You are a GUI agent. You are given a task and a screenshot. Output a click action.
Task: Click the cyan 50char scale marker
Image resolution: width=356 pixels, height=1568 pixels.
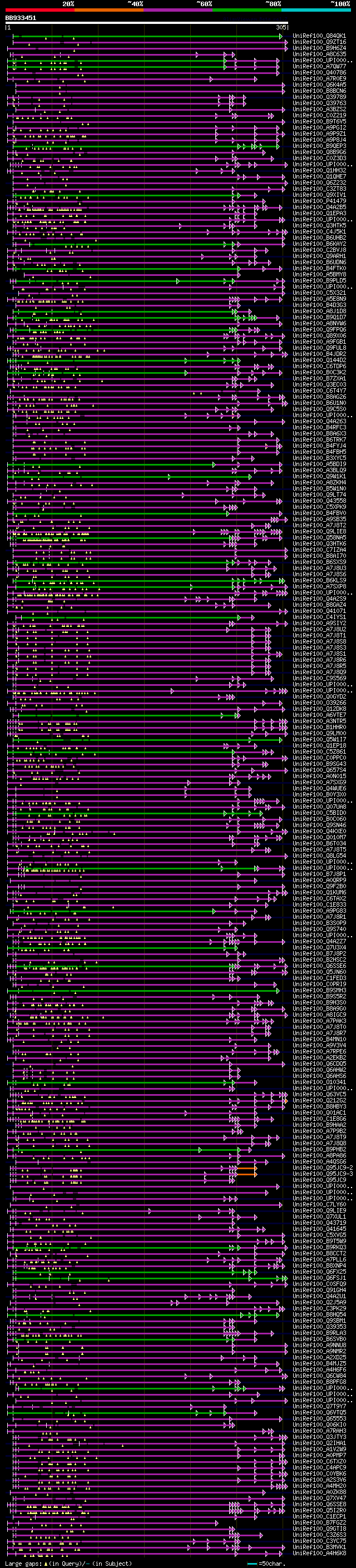click(x=253, y=1564)
